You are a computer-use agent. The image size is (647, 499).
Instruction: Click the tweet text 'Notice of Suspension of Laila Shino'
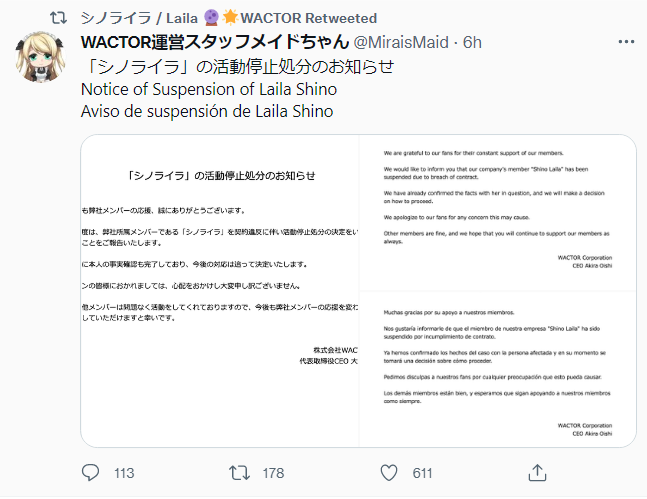pos(209,89)
